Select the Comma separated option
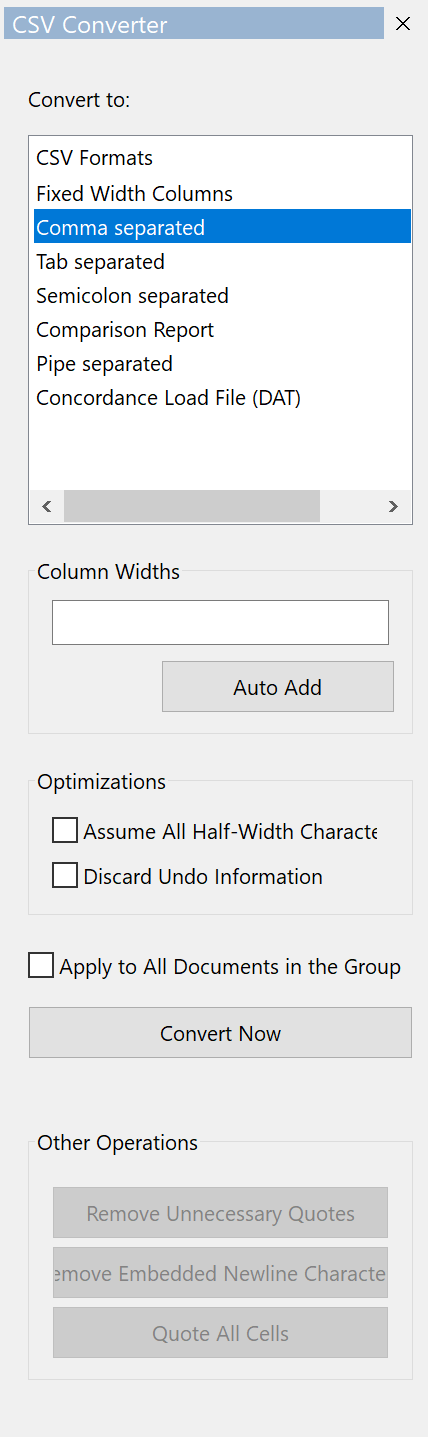The image size is (428, 1437). tap(222, 227)
